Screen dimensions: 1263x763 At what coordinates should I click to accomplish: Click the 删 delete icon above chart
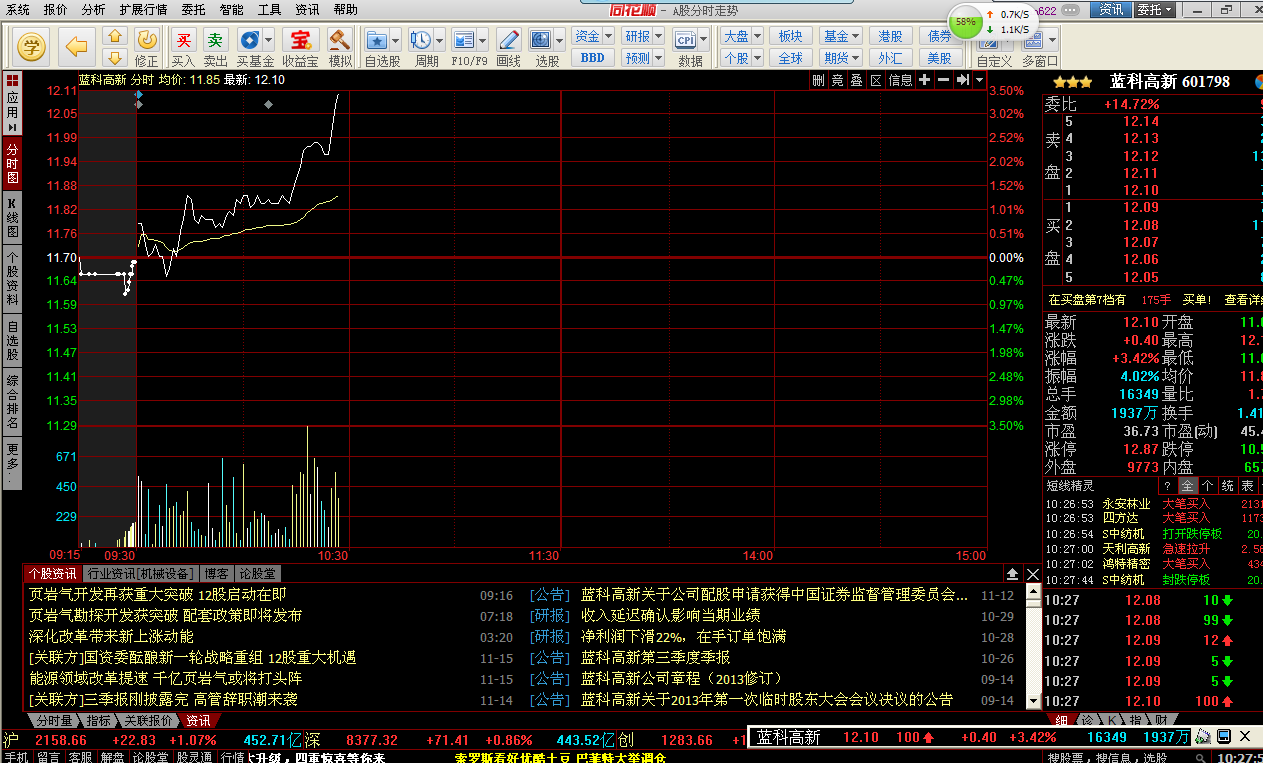(819, 80)
